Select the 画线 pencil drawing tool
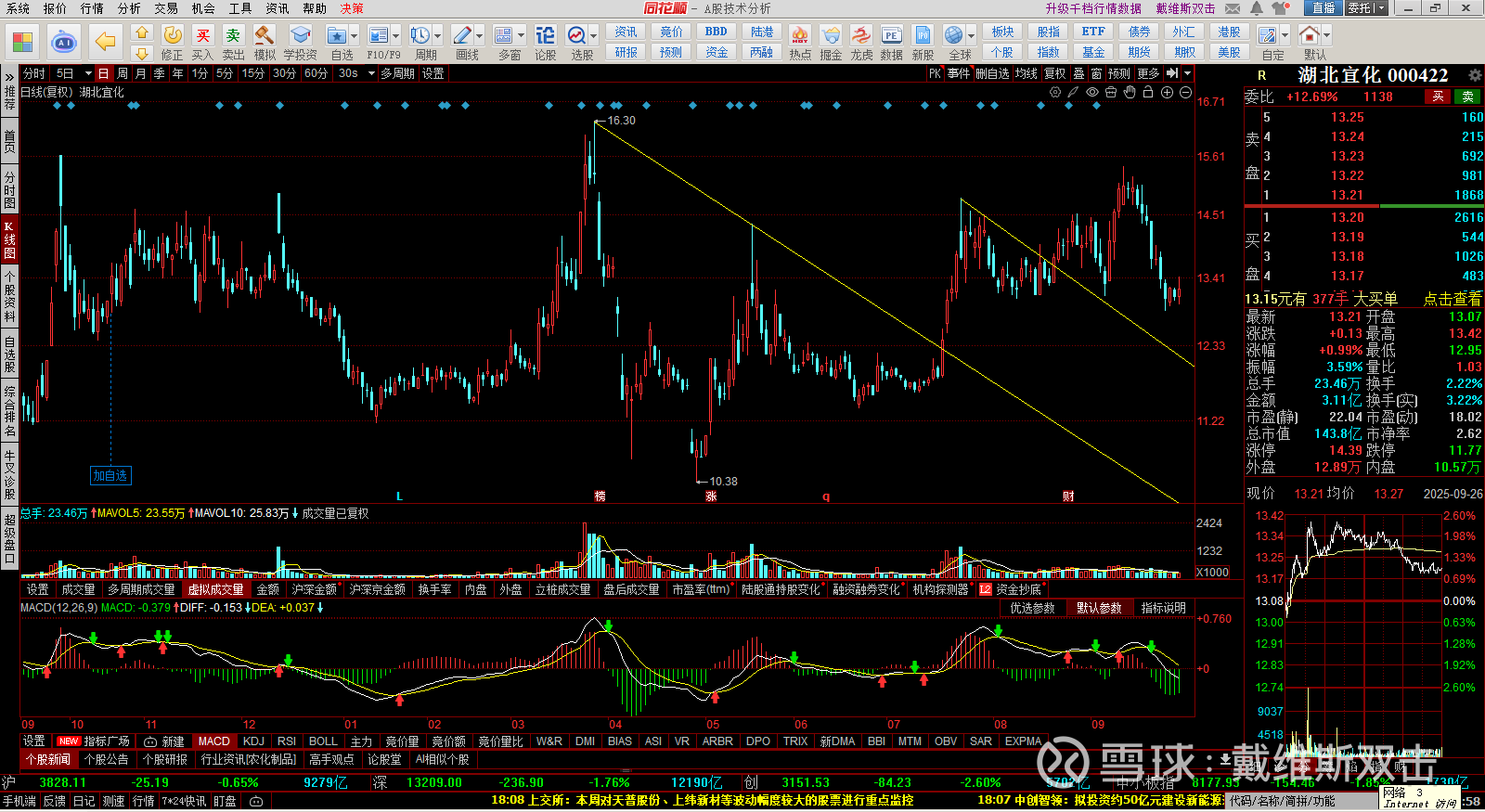 pyautogui.click(x=461, y=35)
